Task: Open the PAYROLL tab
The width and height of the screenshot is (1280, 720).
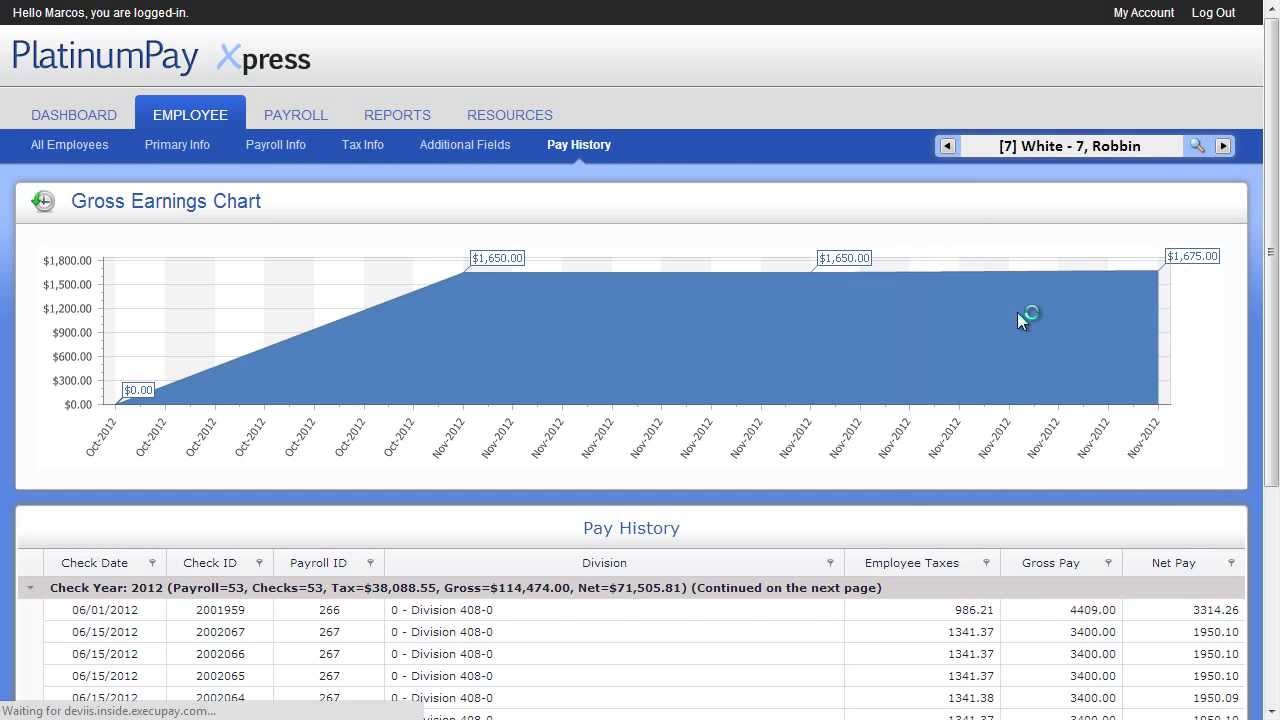Action: click(x=295, y=115)
